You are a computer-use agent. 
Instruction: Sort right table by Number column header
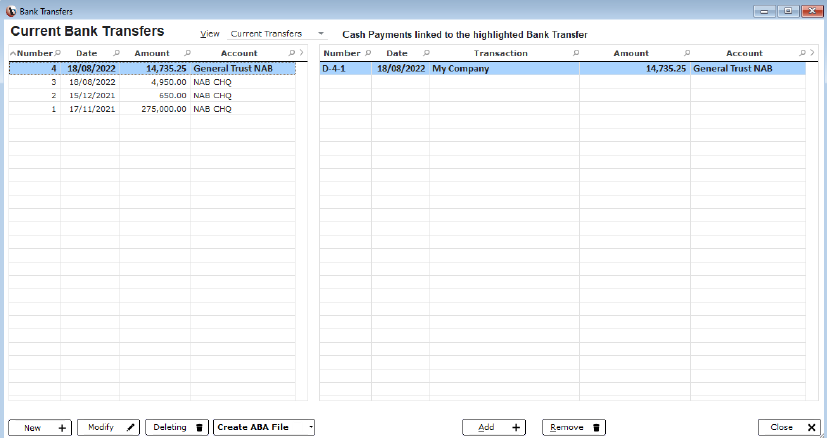click(342, 53)
